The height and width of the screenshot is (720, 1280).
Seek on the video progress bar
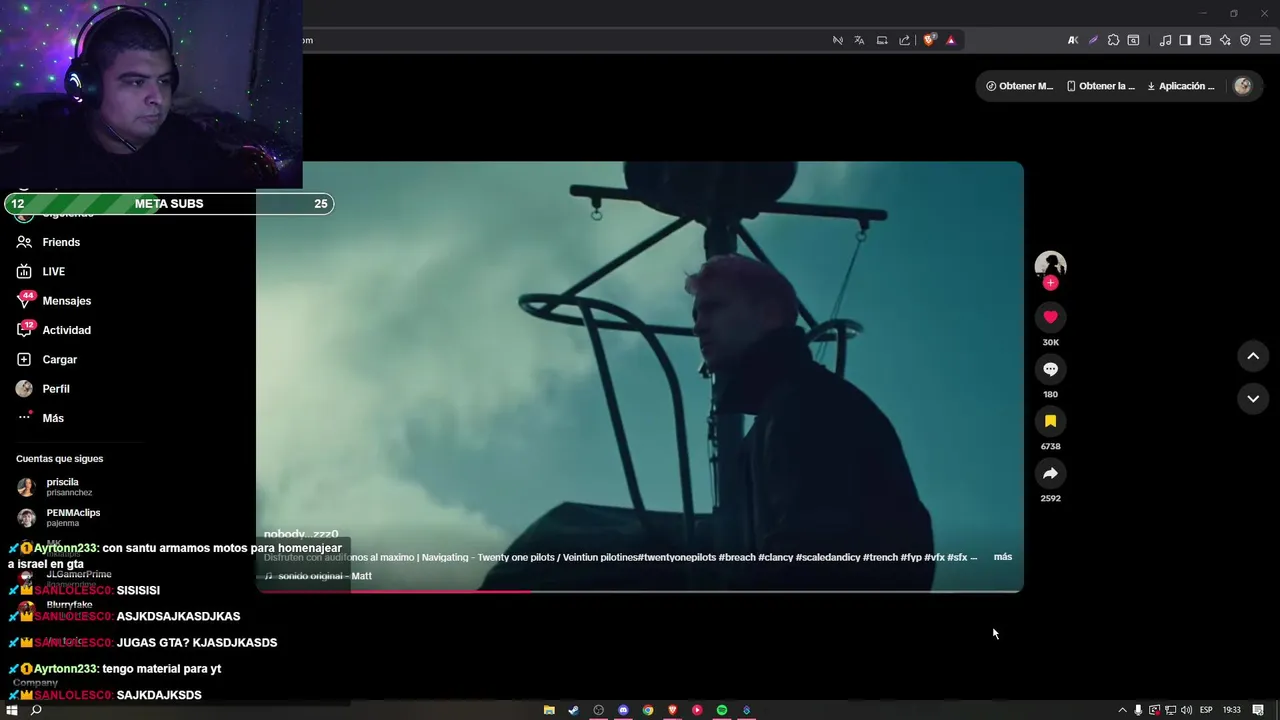[640, 591]
